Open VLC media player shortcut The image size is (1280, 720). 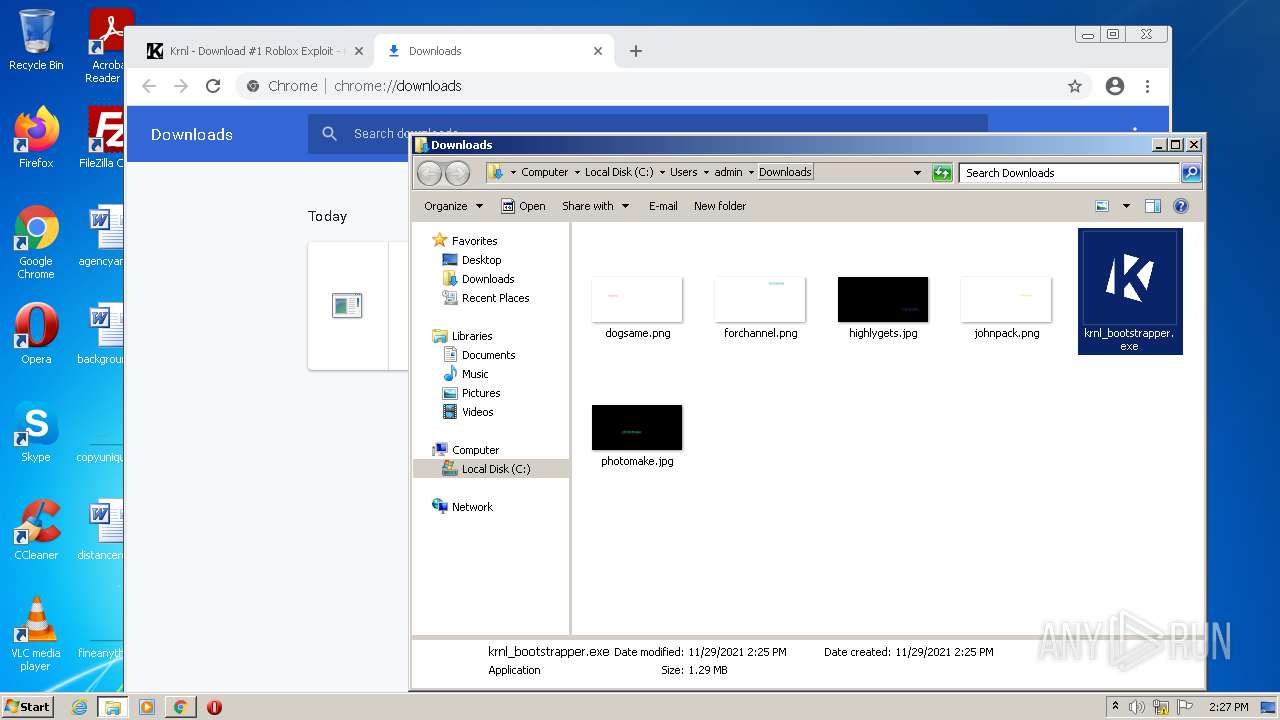tap(36, 634)
